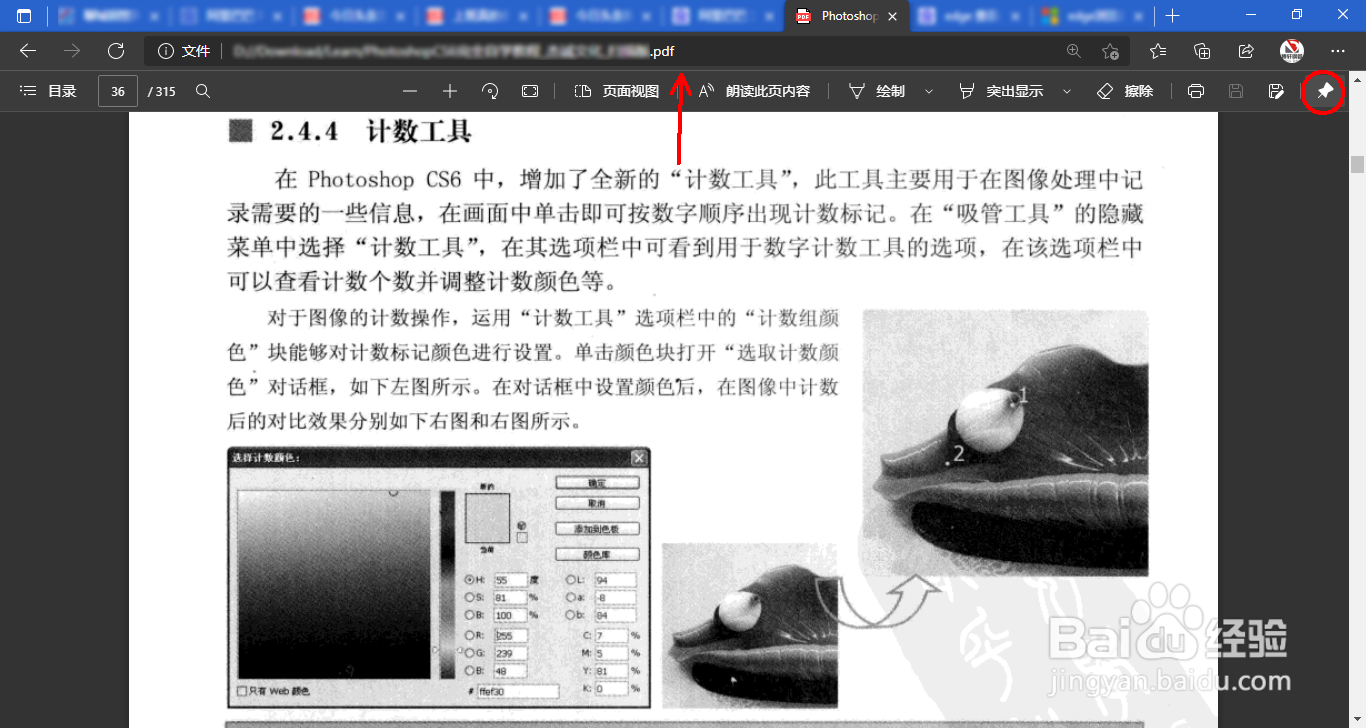Screen dimensions: 1366x728
Task: Click the page number field showing 36
Action: tap(118, 91)
